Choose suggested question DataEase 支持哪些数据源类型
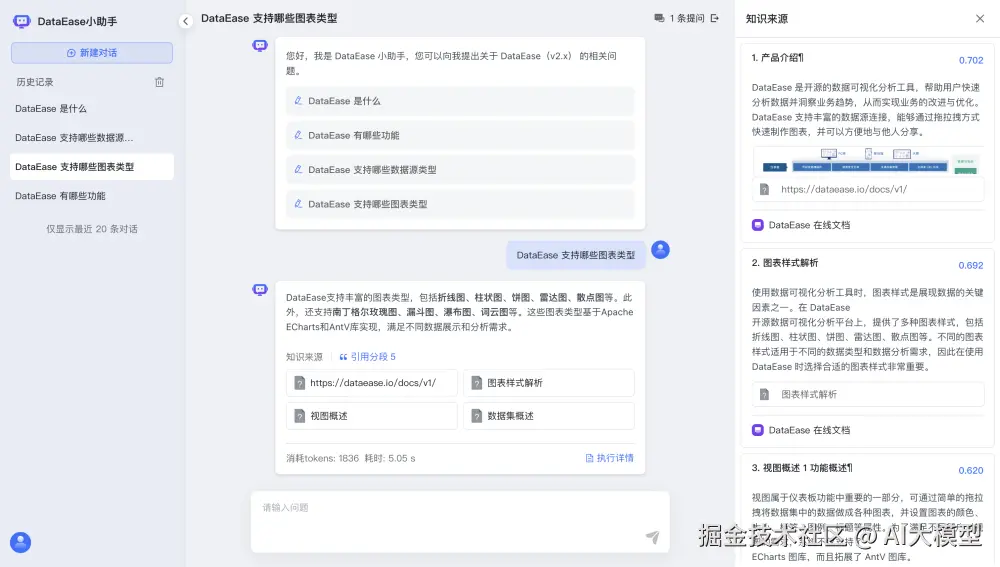The height and width of the screenshot is (567, 1000). pyautogui.click(x=460, y=170)
